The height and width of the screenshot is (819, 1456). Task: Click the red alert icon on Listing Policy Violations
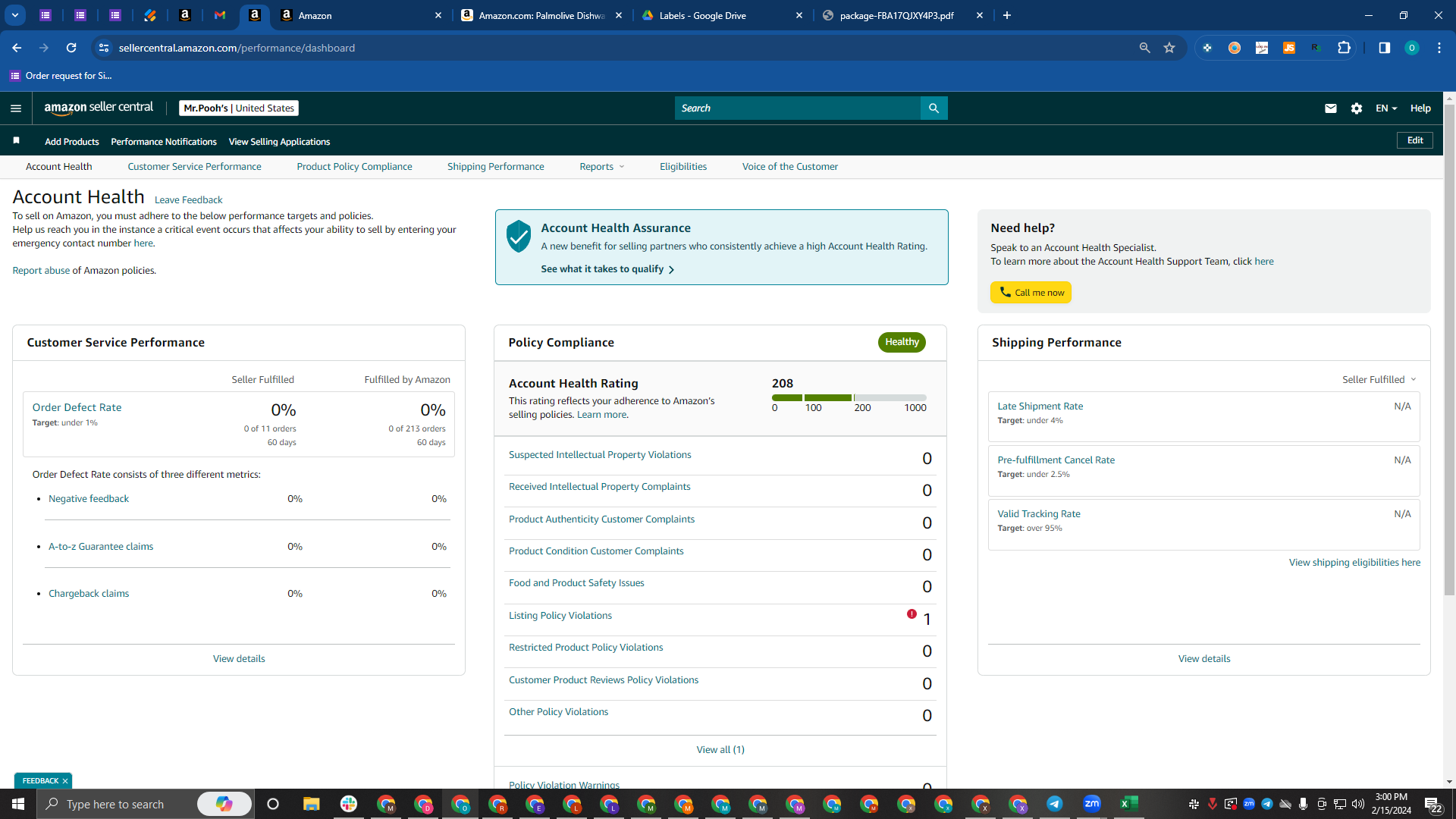(x=912, y=614)
